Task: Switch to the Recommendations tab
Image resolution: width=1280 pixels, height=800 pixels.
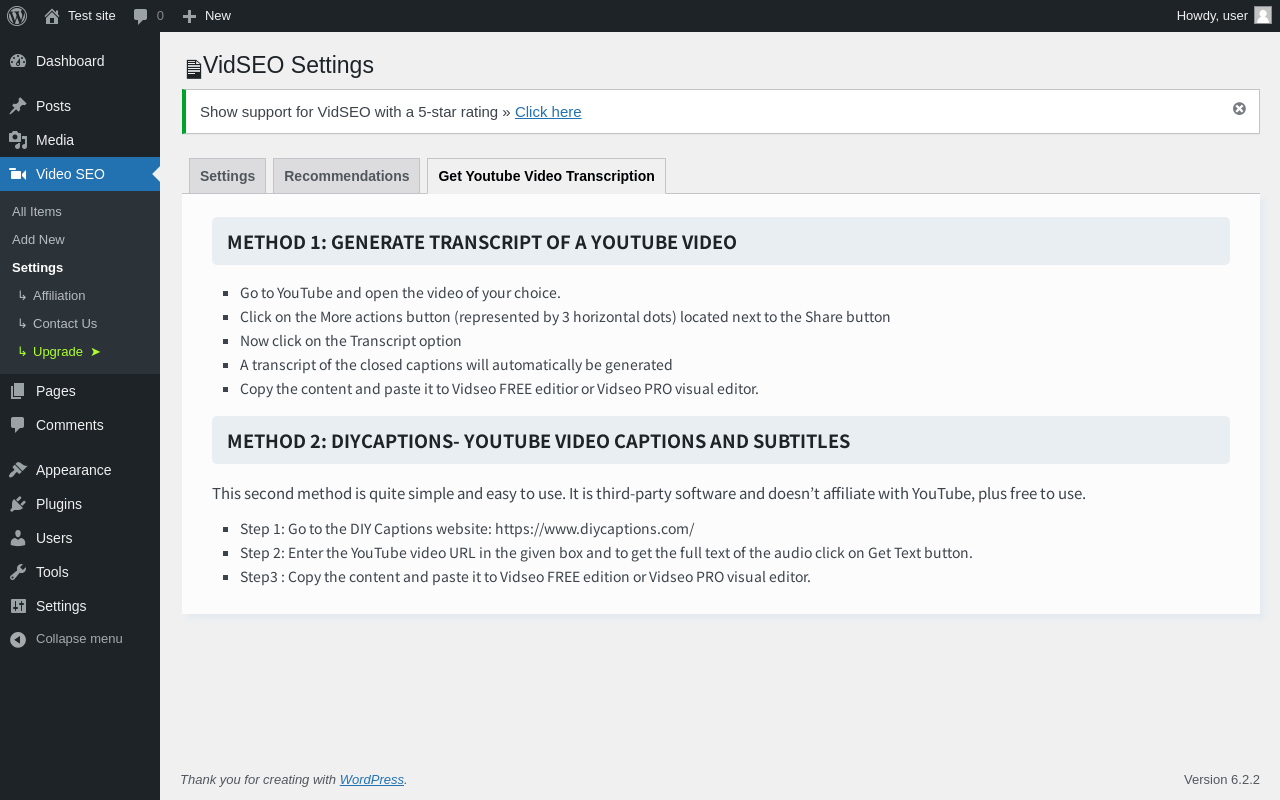Action: point(346,176)
